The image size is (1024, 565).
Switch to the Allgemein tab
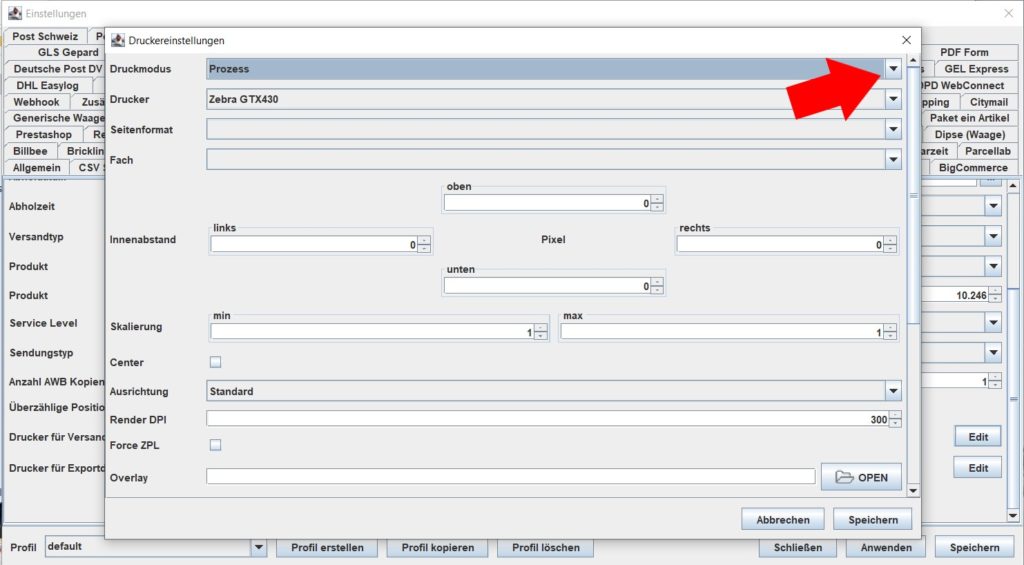(37, 167)
